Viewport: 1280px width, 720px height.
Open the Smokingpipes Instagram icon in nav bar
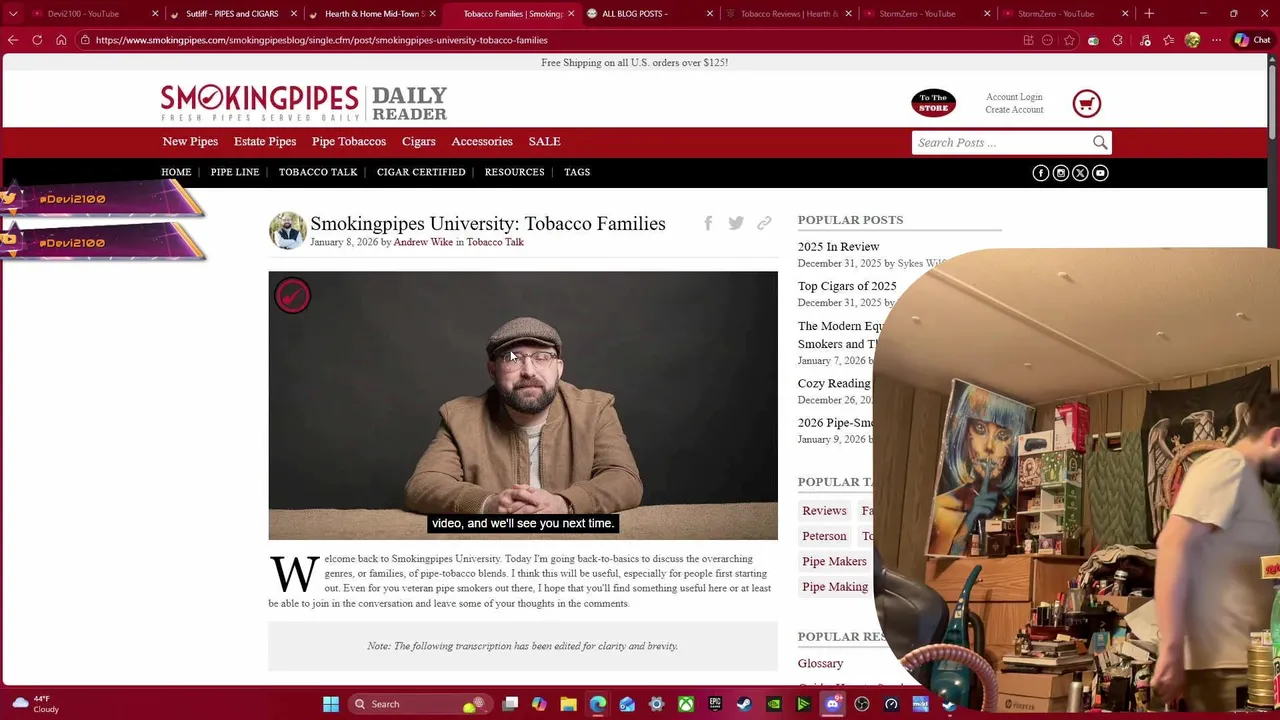(x=1060, y=173)
